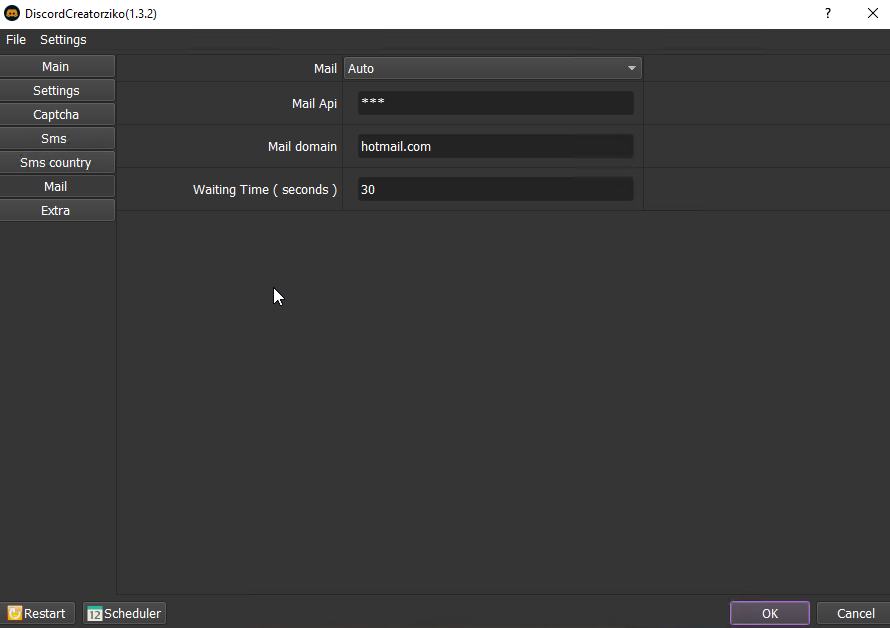Switch to the Extra tab
The image size is (890, 628).
pos(57,210)
